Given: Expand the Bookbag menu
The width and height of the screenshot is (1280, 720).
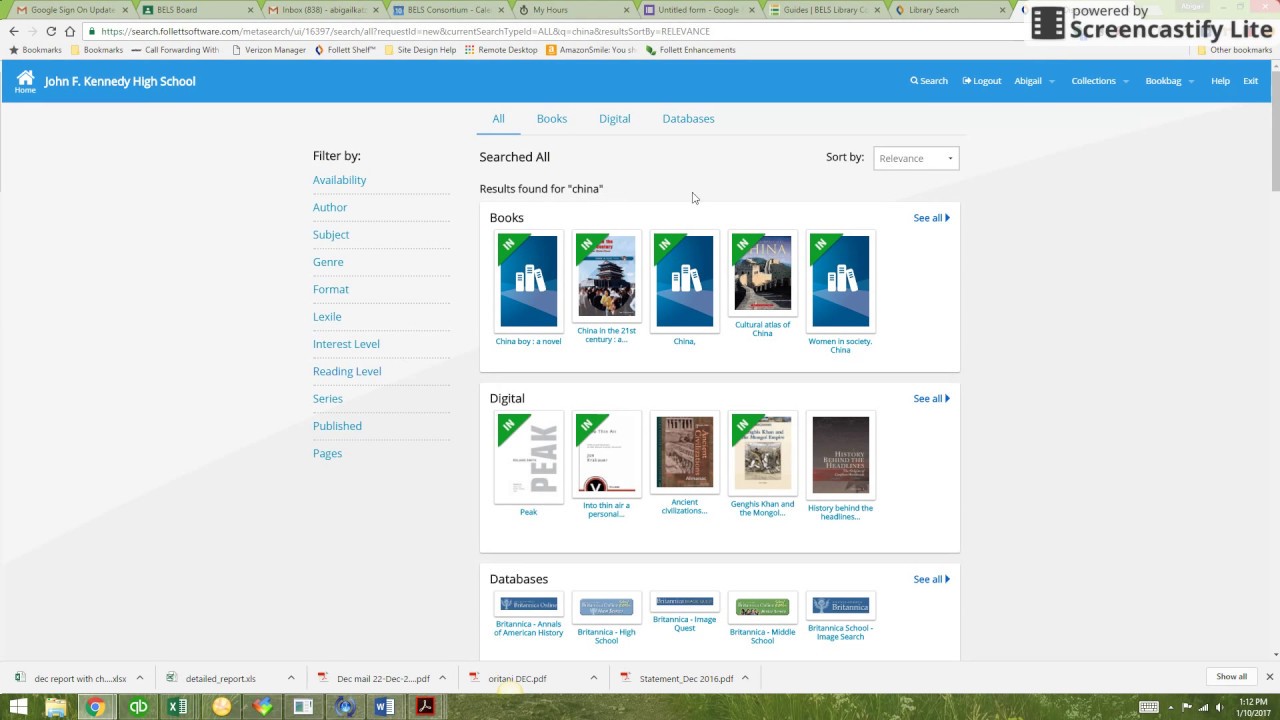Looking at the screenshot, I should point(1169,81).
